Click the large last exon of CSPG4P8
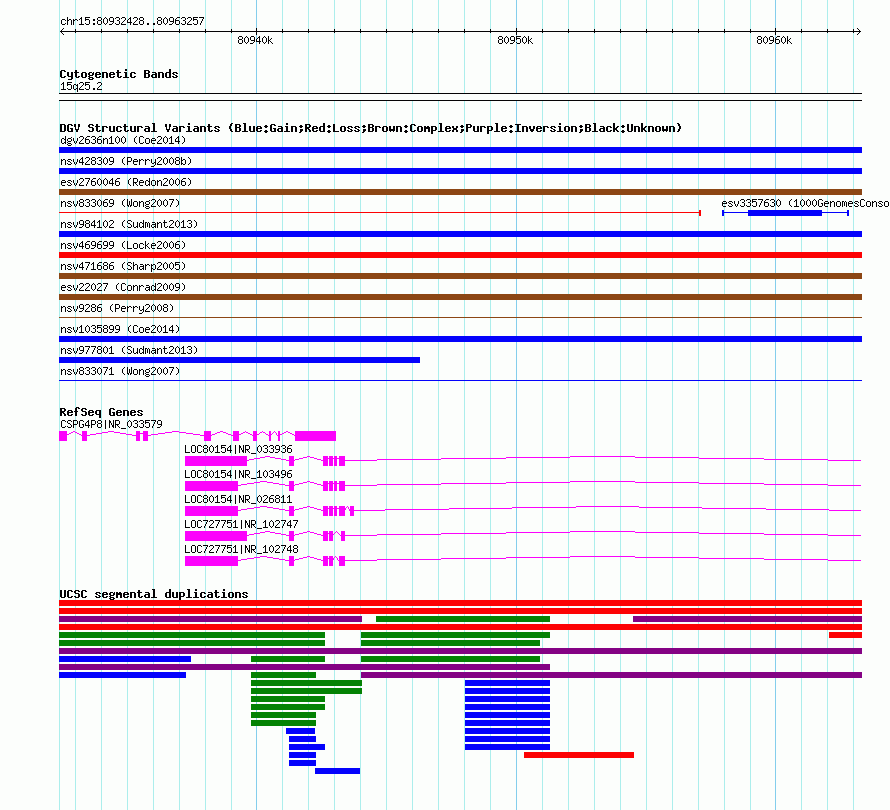The height and width of the screenshot is (810, 890). pyautogui.click(x=316, y=436)
